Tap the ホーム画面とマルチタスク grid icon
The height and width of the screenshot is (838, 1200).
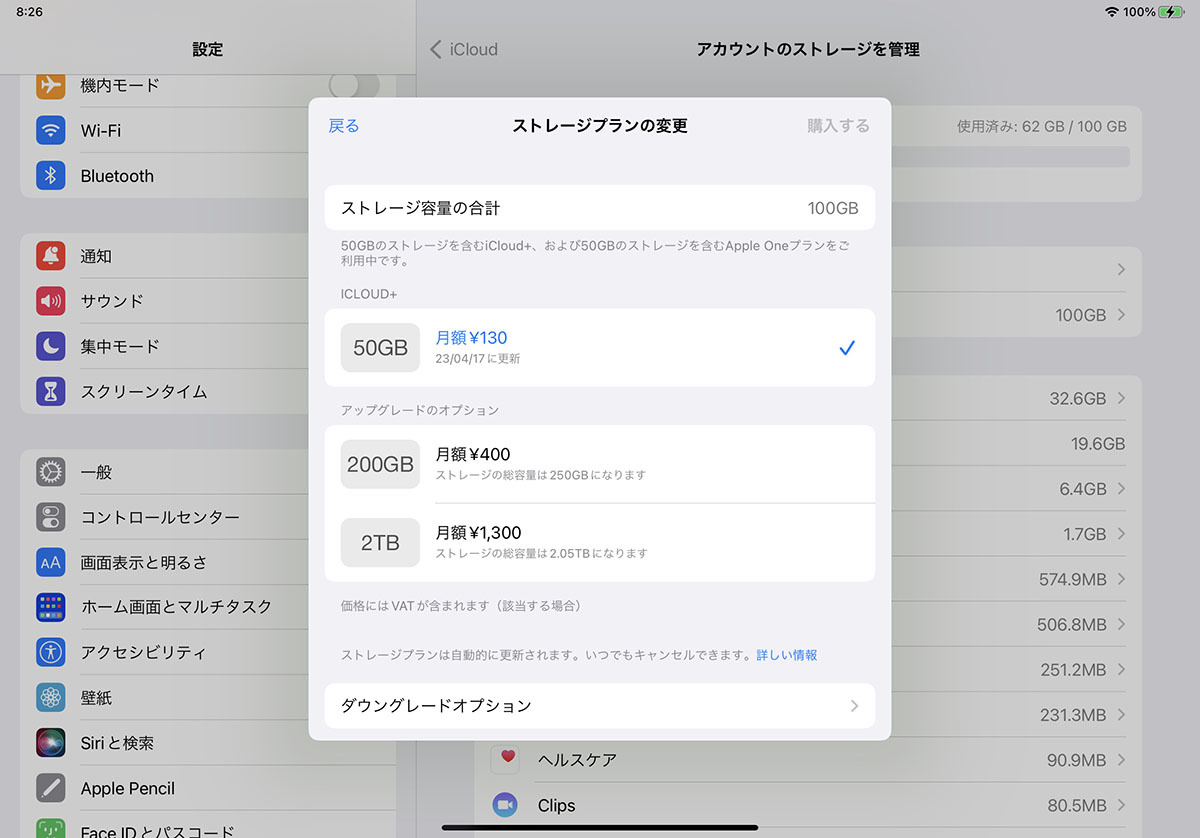pyautogui.click(x=51, y=607)
